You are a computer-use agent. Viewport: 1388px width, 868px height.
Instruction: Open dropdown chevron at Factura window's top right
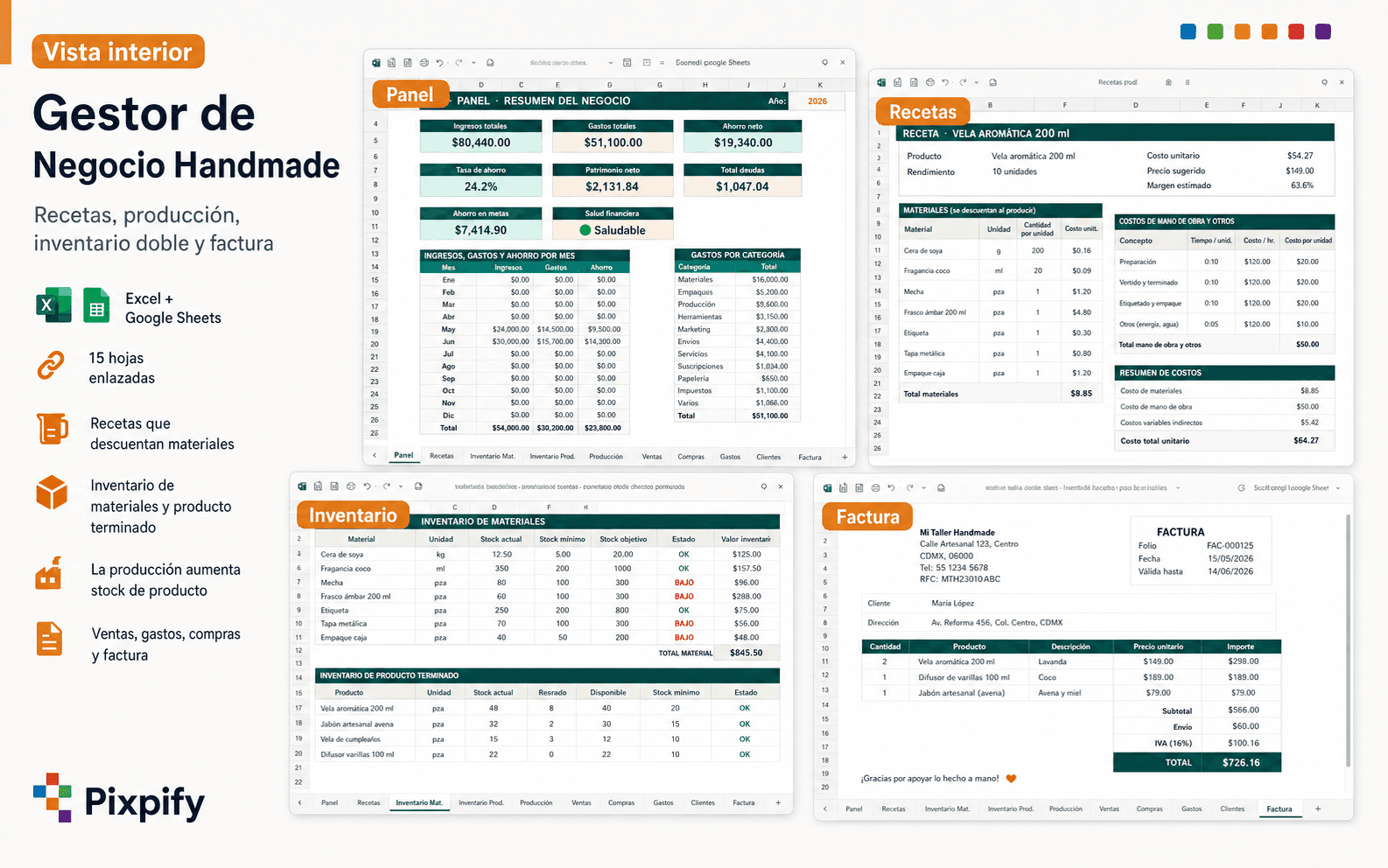[x=1338, y=488]
